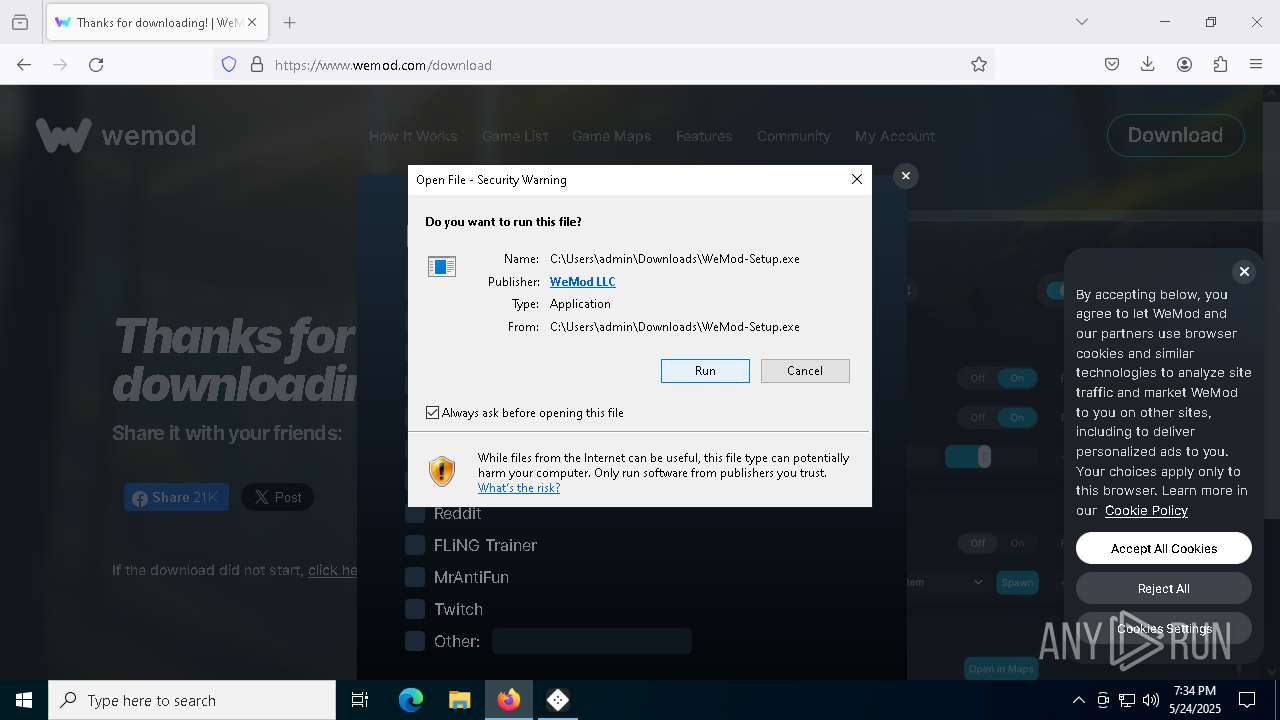Open a new browser tab
Screen dimensions: 1280x720
290,22
